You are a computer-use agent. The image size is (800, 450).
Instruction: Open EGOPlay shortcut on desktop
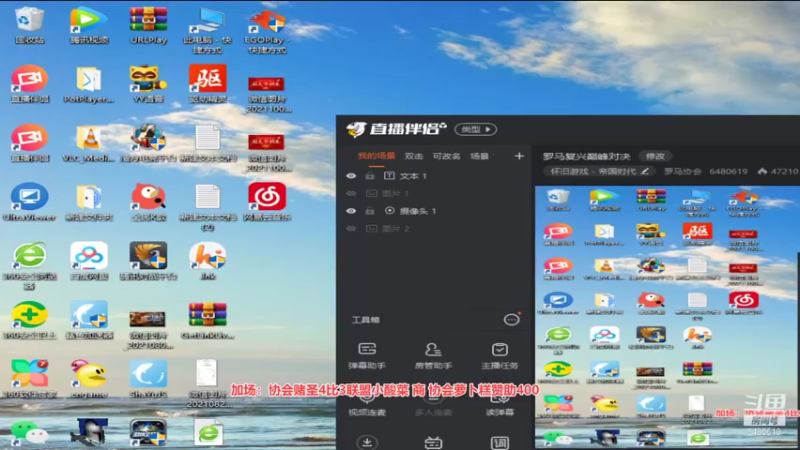tap(266, 31)
